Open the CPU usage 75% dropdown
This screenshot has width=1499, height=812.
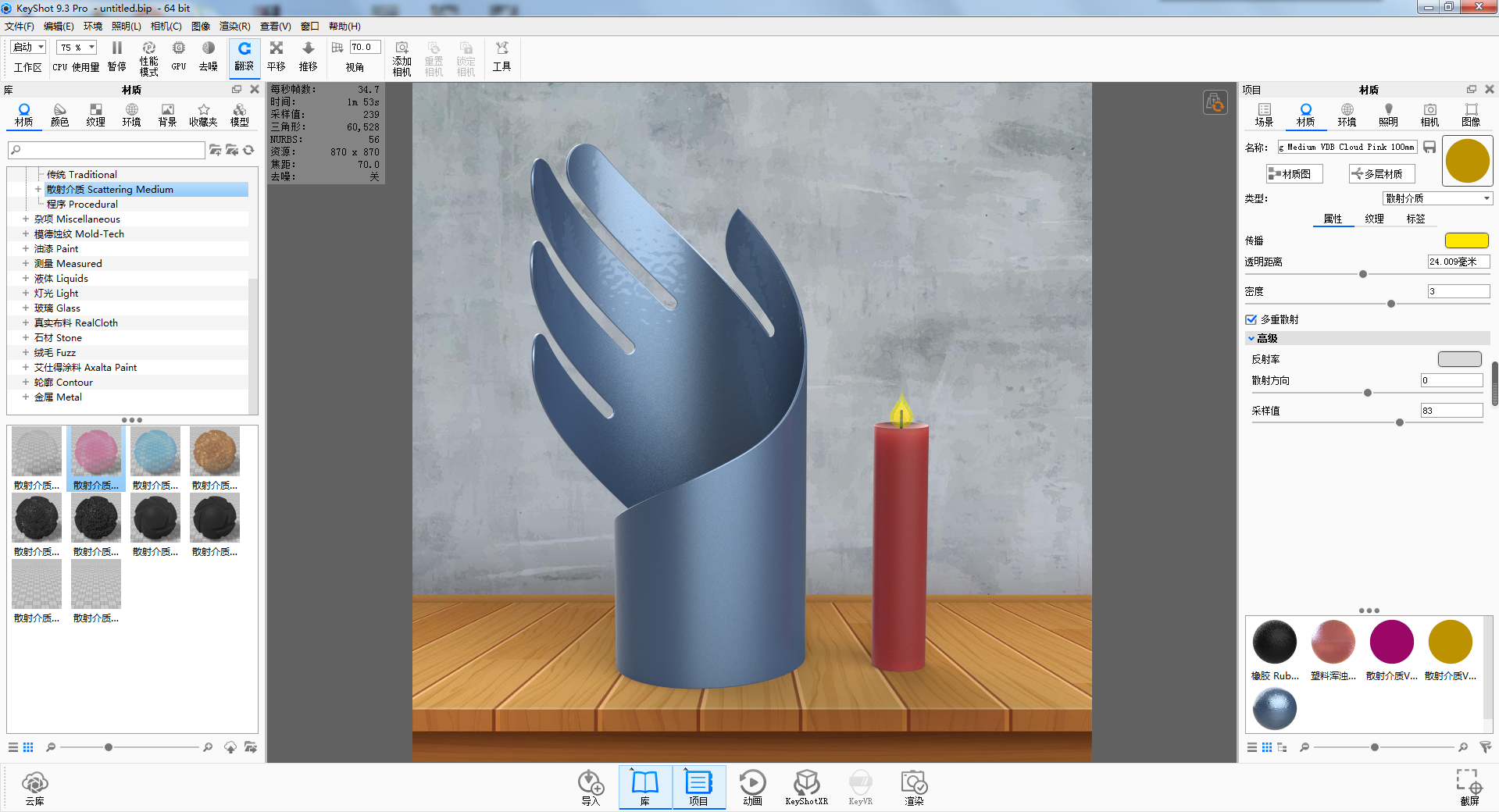point(77,48)
